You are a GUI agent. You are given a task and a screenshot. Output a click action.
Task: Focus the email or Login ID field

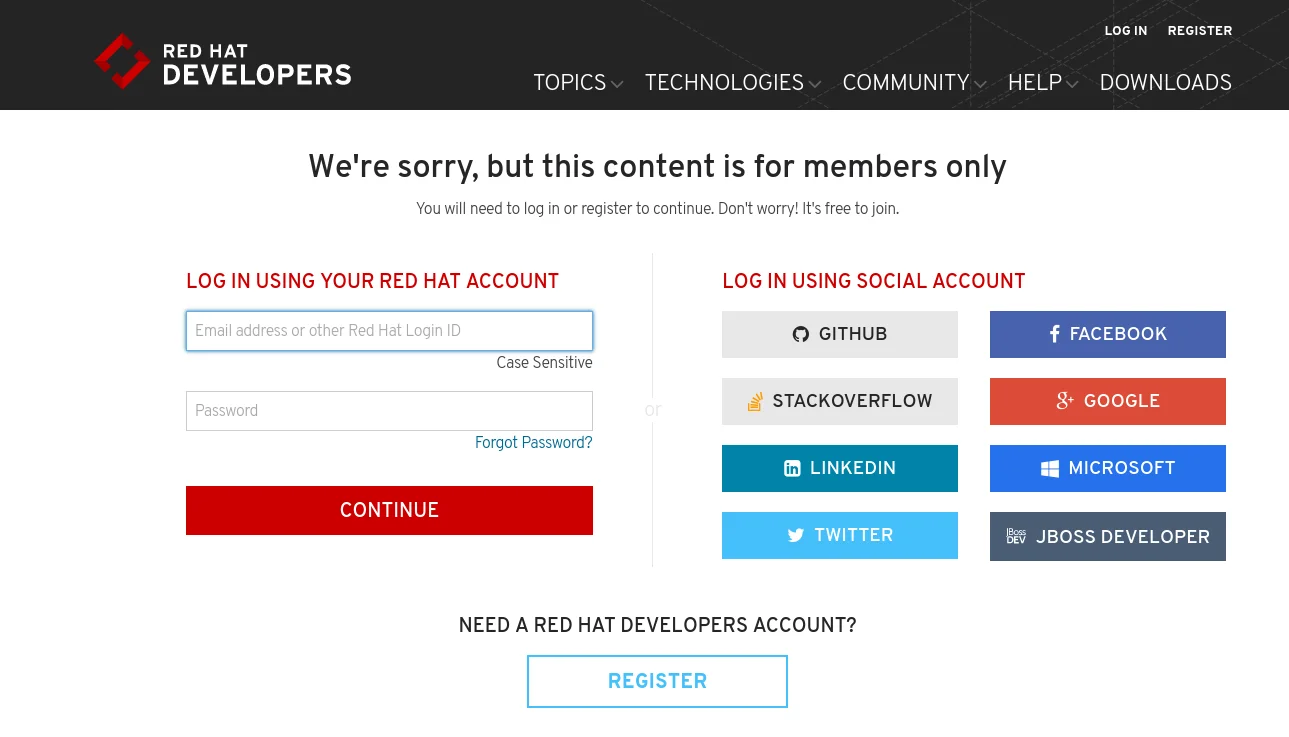(389, 331)
